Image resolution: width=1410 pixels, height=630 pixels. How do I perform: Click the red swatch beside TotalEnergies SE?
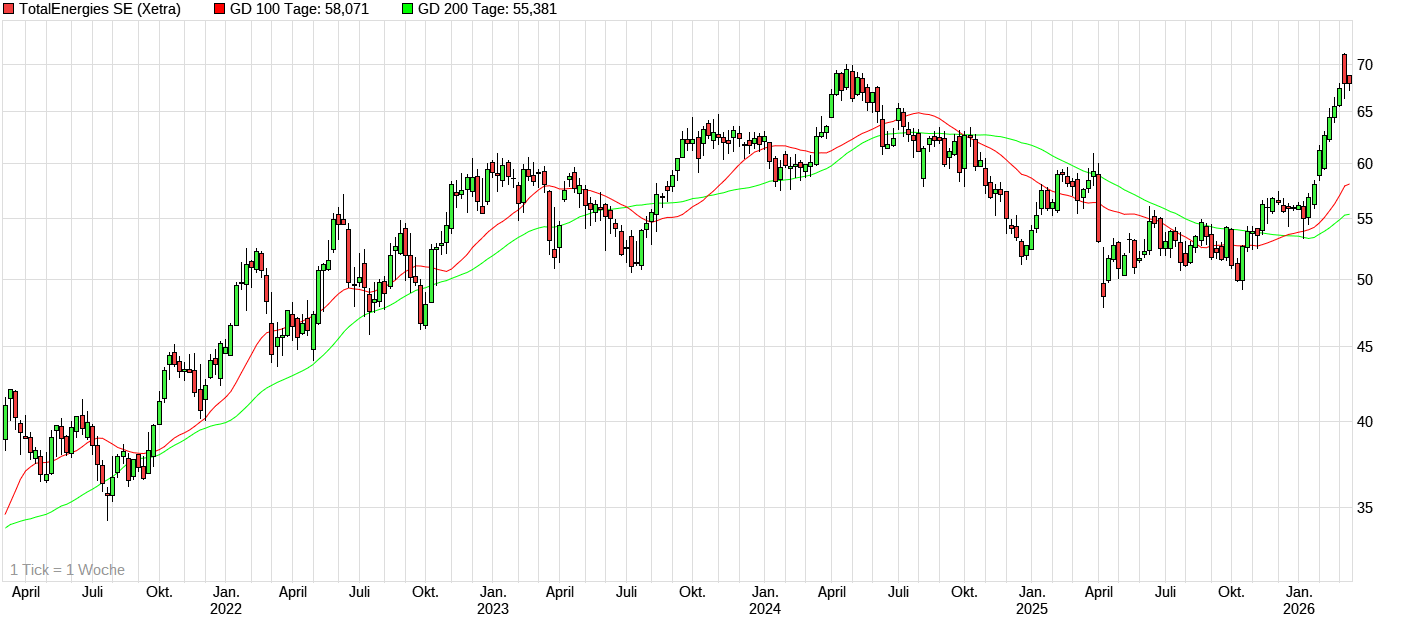click(9, 9)
